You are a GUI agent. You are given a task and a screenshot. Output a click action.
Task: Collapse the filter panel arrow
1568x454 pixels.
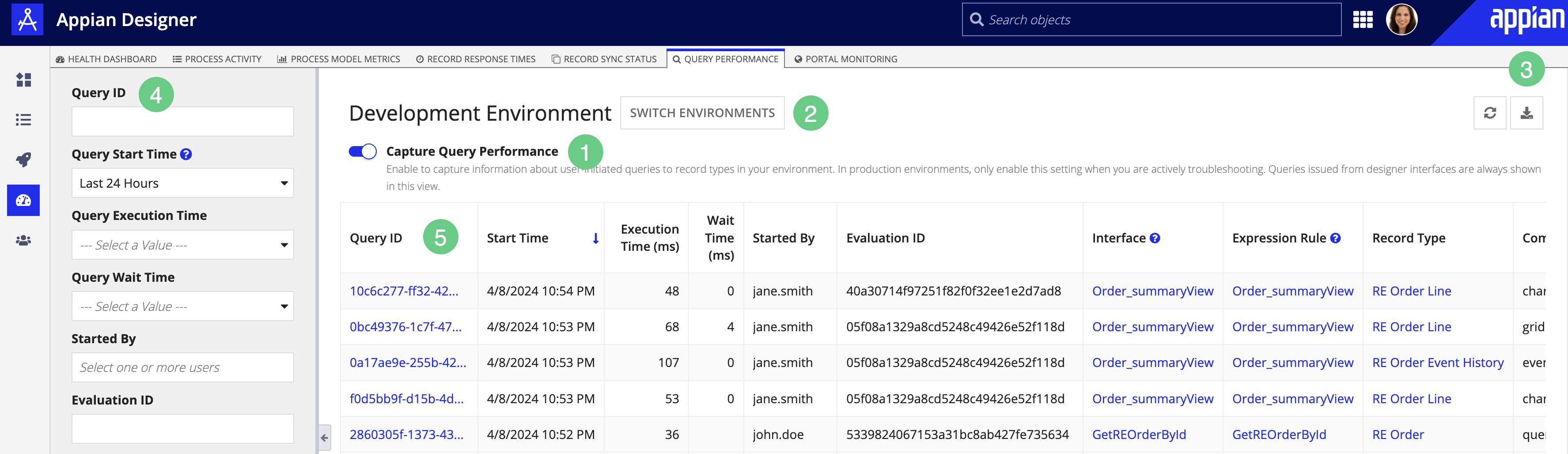click(x=325, y=438)
